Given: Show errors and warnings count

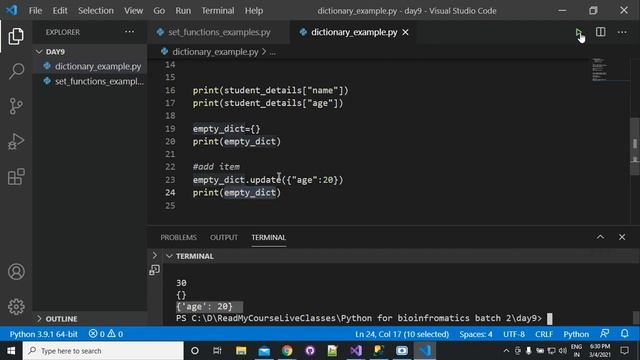Looking at the screenshot, I should point(106,334).
